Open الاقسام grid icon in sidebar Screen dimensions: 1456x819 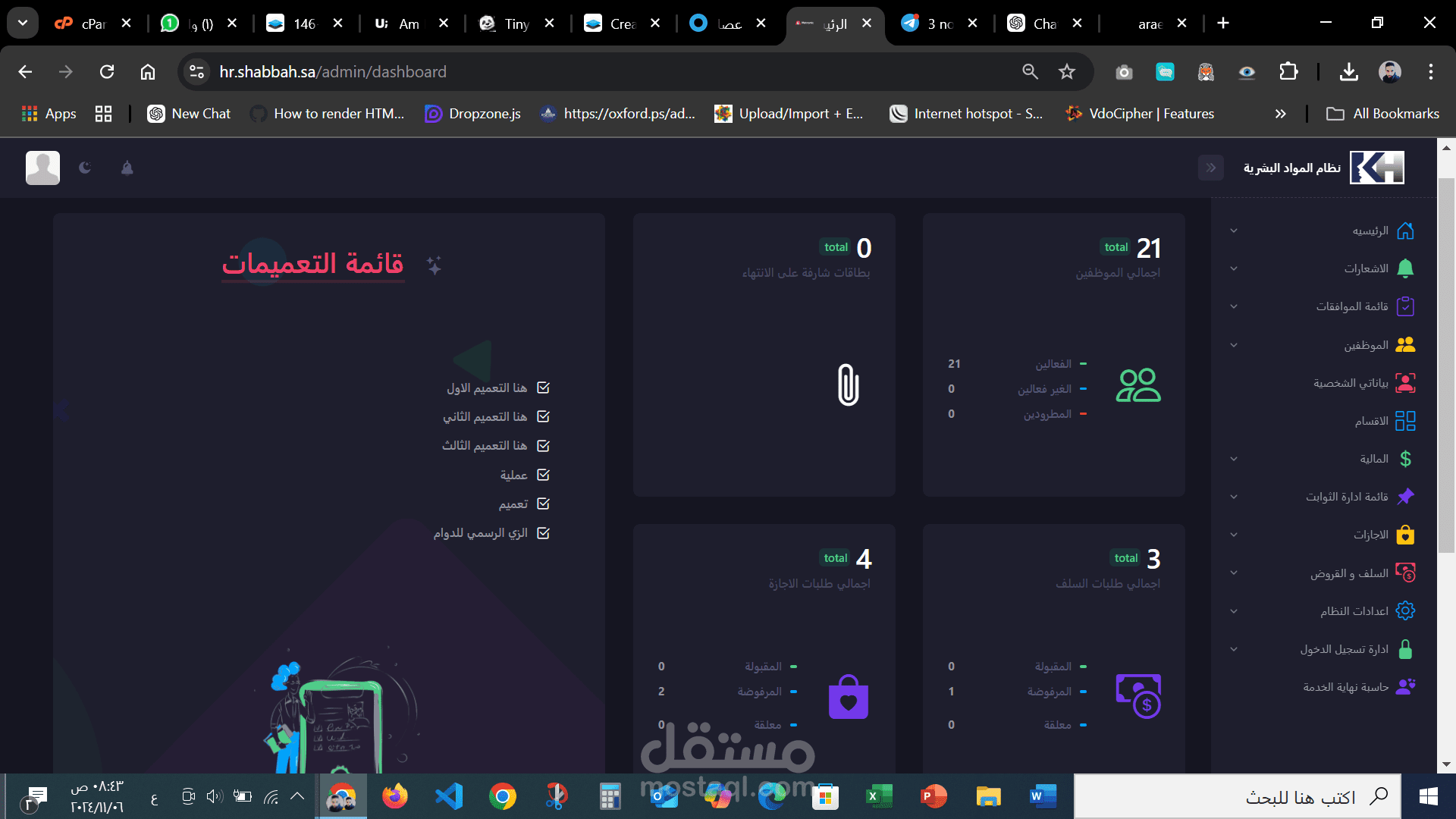pyautogui.click(x=1405, y=421)
